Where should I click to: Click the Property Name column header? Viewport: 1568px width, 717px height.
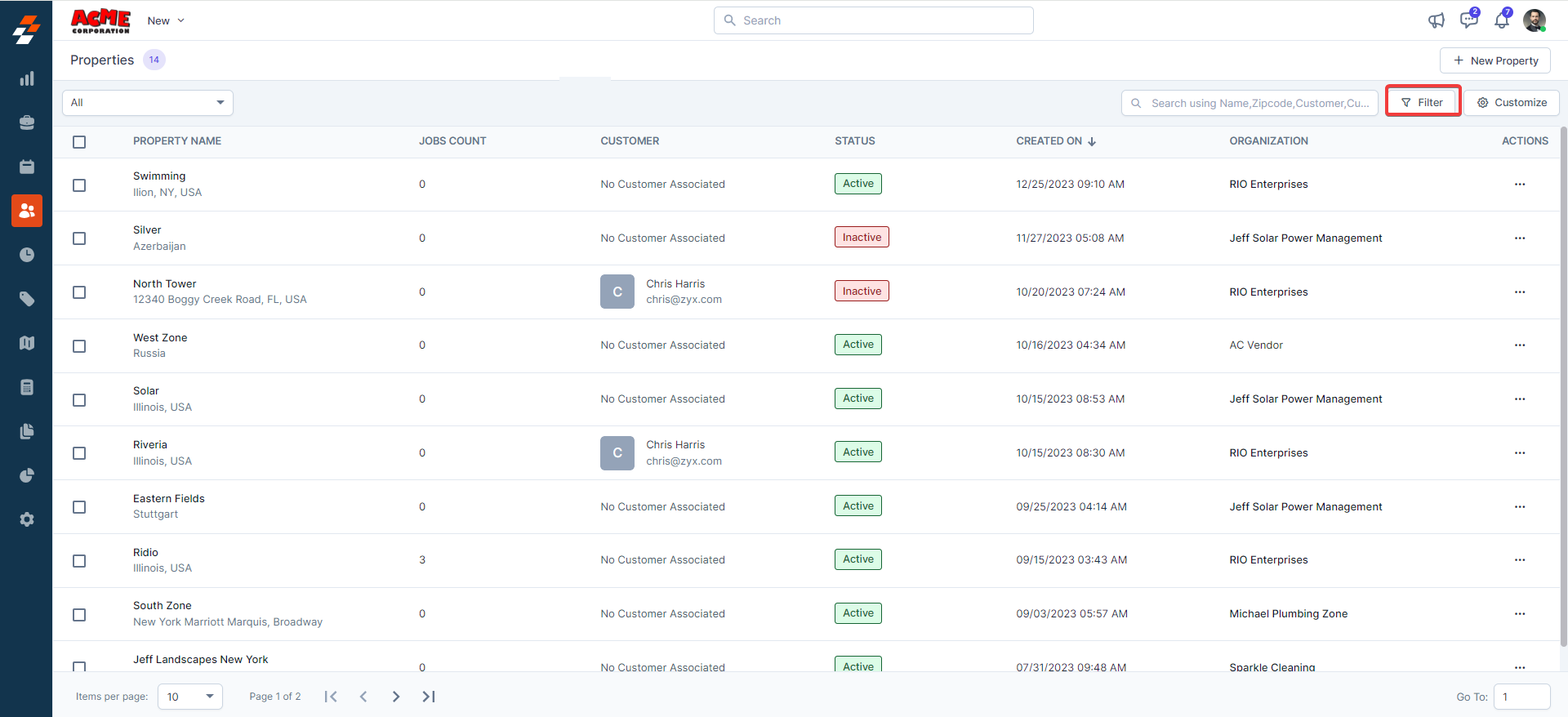point(177,141)
